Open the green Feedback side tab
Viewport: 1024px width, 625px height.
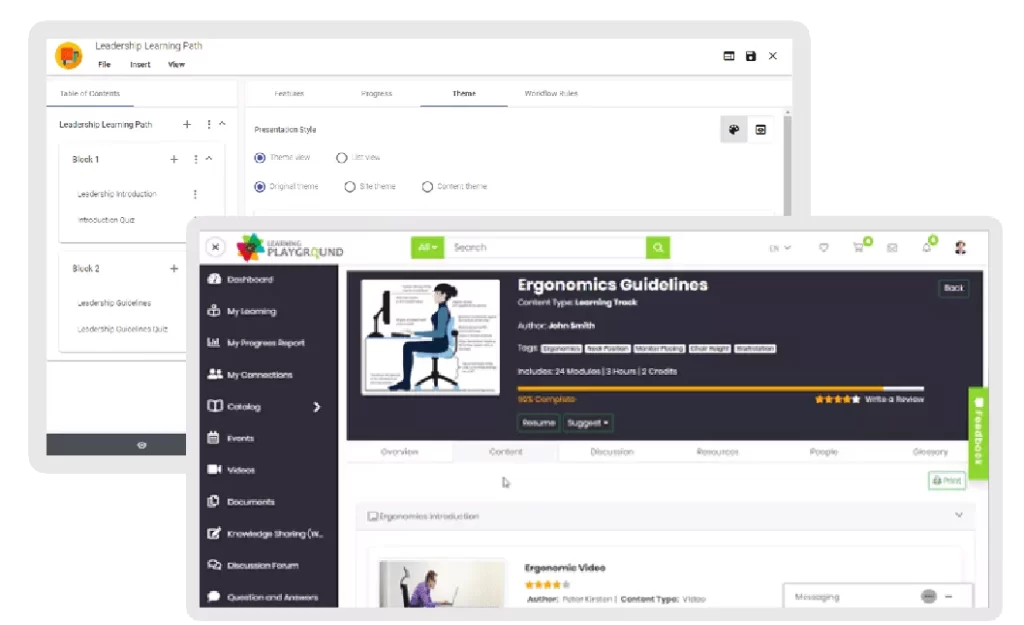(x=978, y=433)
